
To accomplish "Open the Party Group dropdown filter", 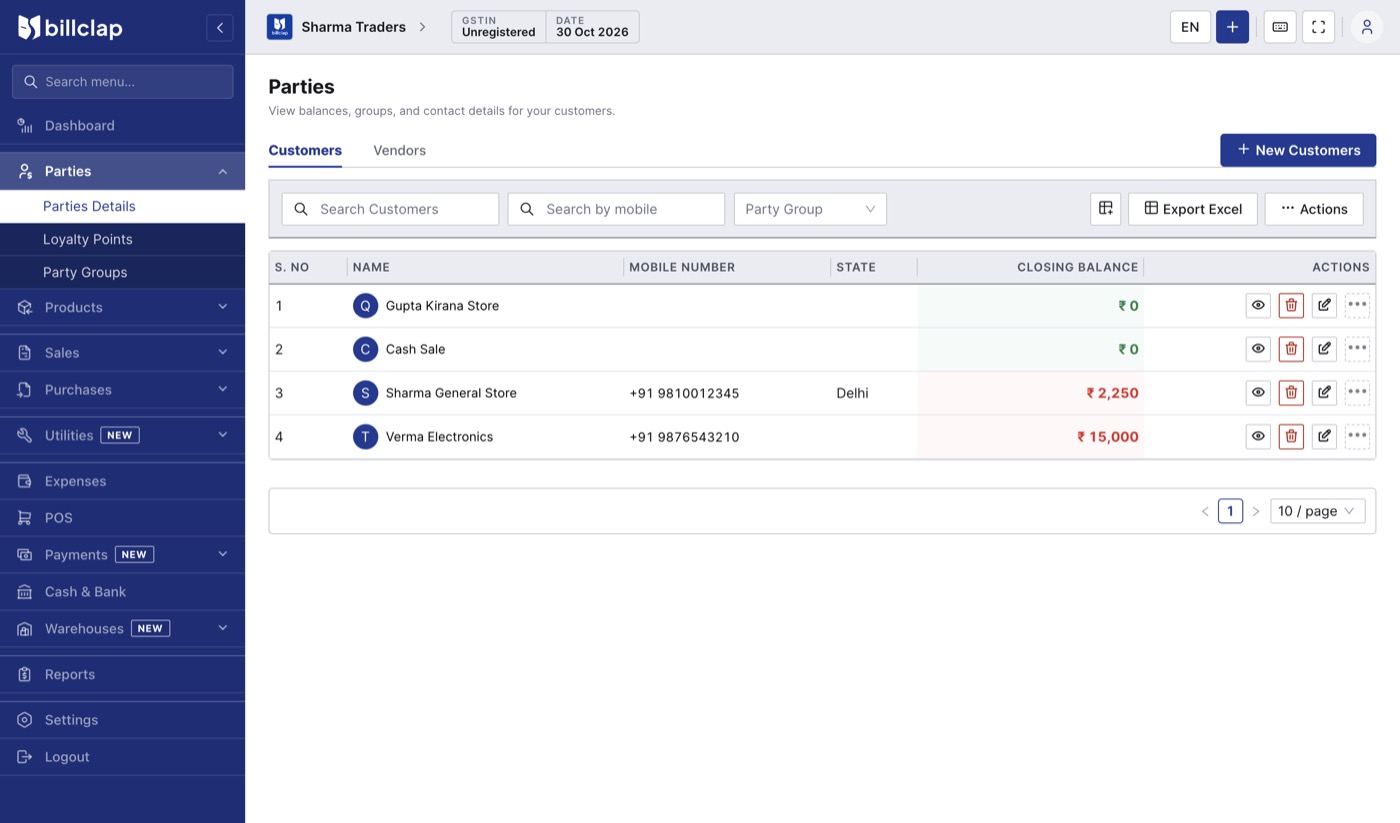I will [810, 209].
